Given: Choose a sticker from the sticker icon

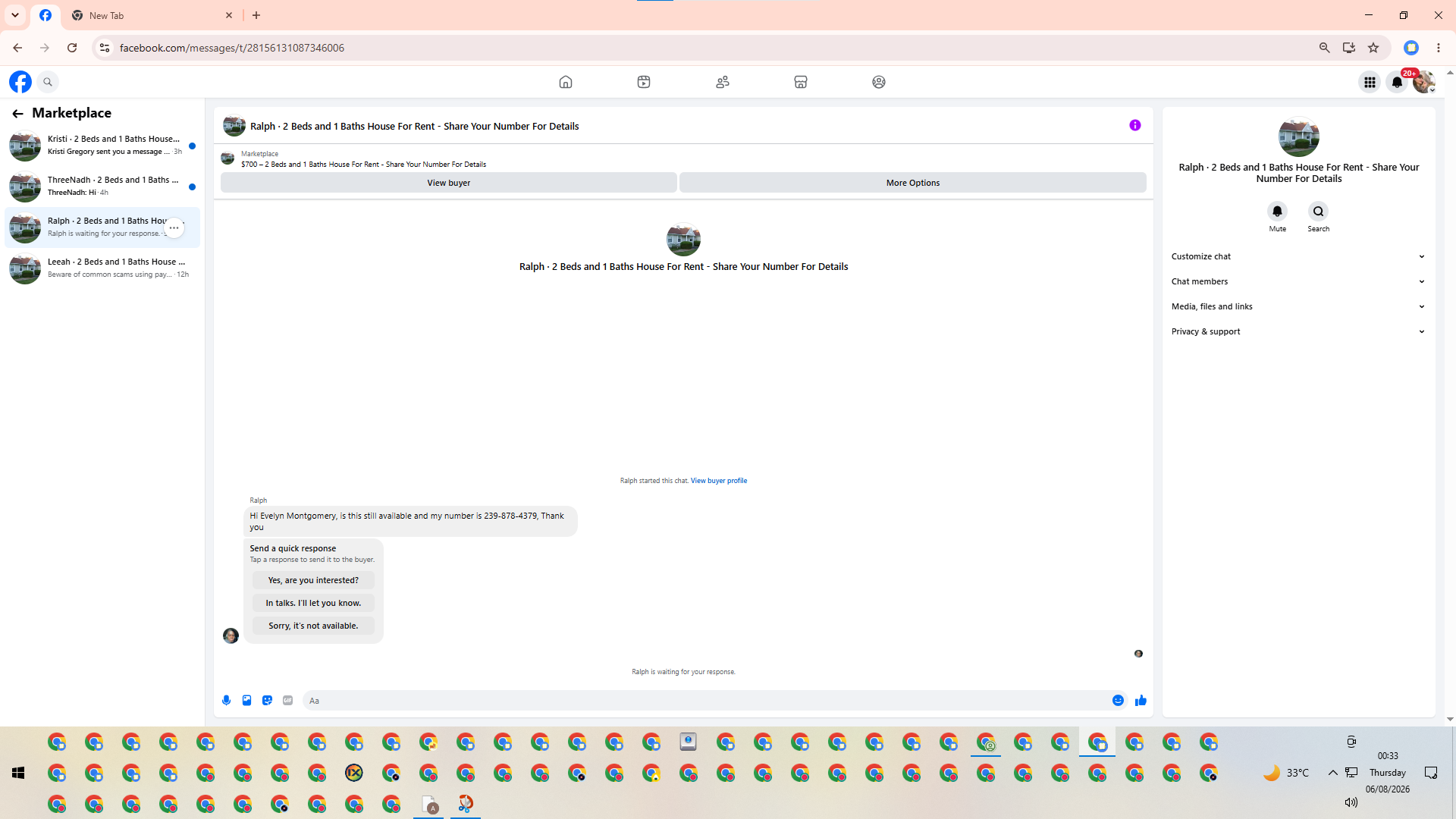Looking at the screenshot, I should click(x=267, y=701).
